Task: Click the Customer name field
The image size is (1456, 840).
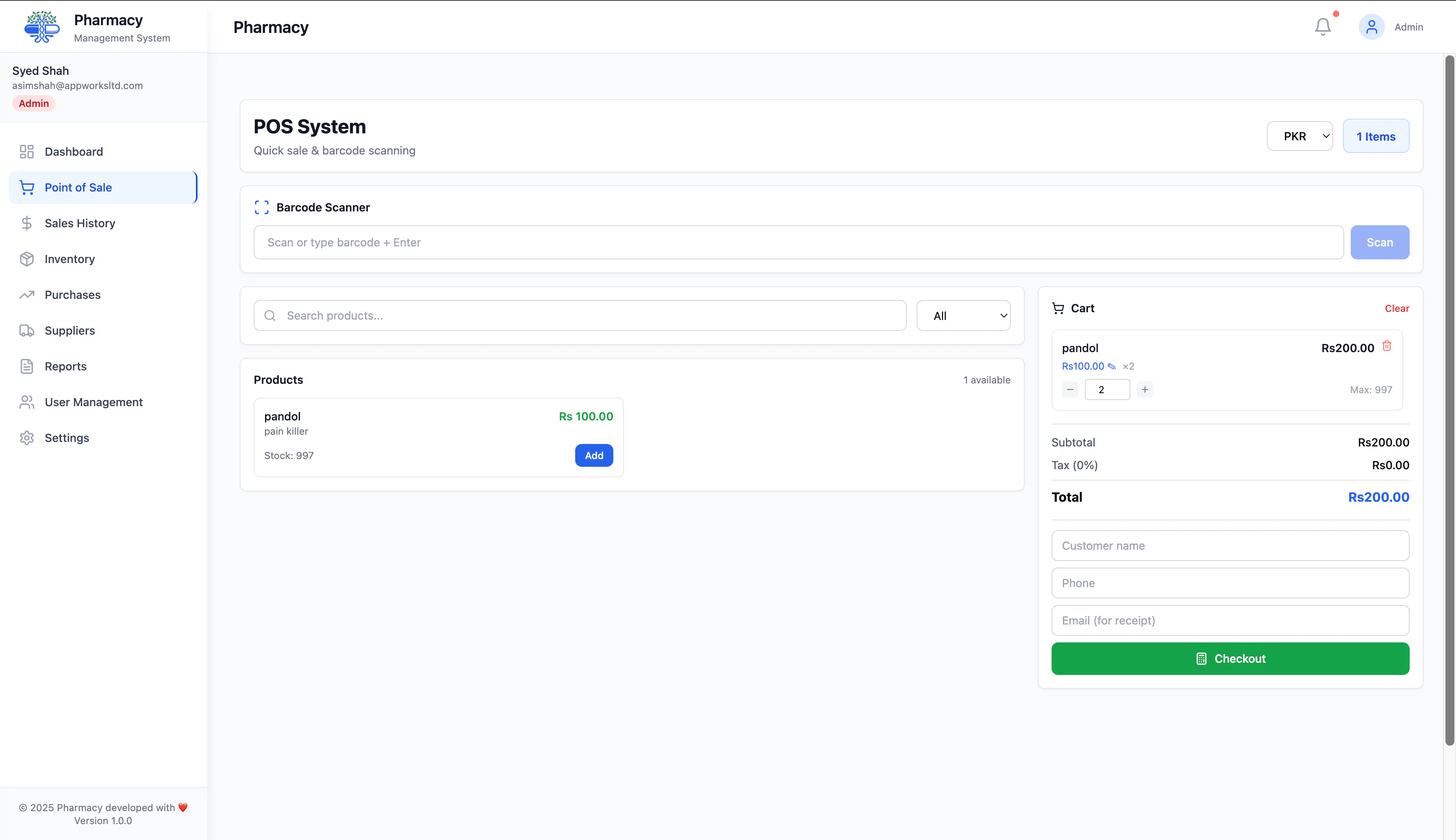Action: [1230, 546]
